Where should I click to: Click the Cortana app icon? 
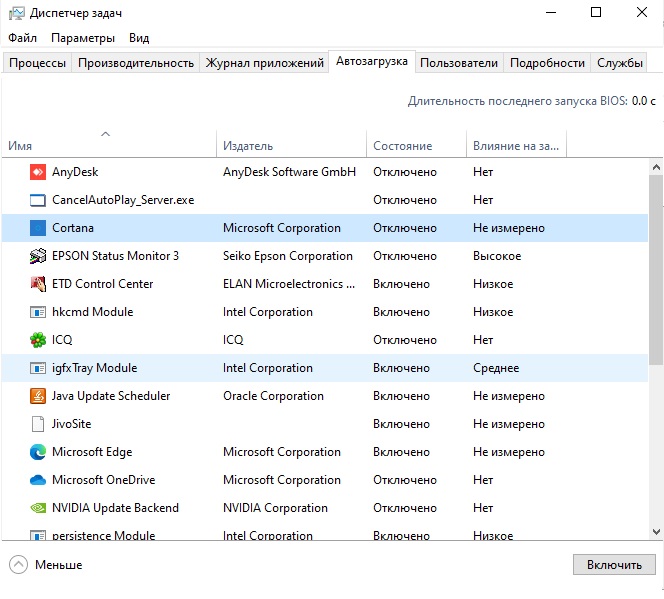(38, 228)
